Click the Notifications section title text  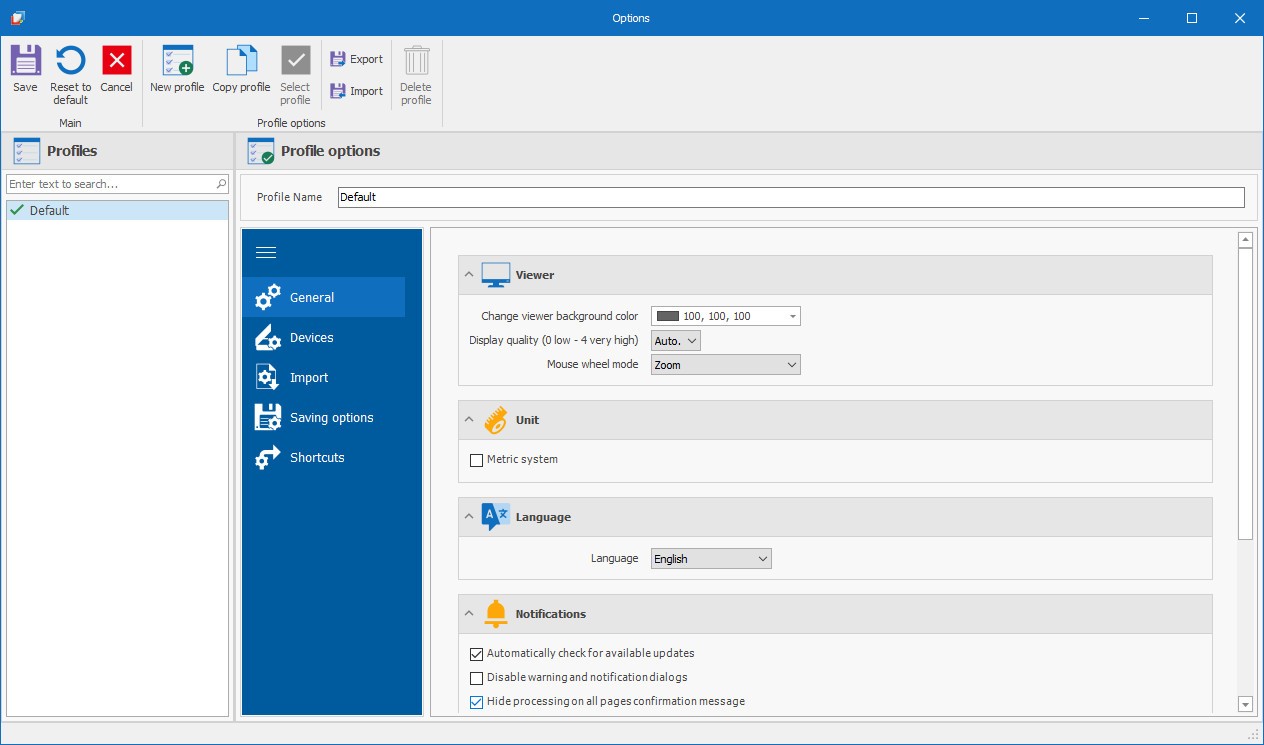click(551, 614)
